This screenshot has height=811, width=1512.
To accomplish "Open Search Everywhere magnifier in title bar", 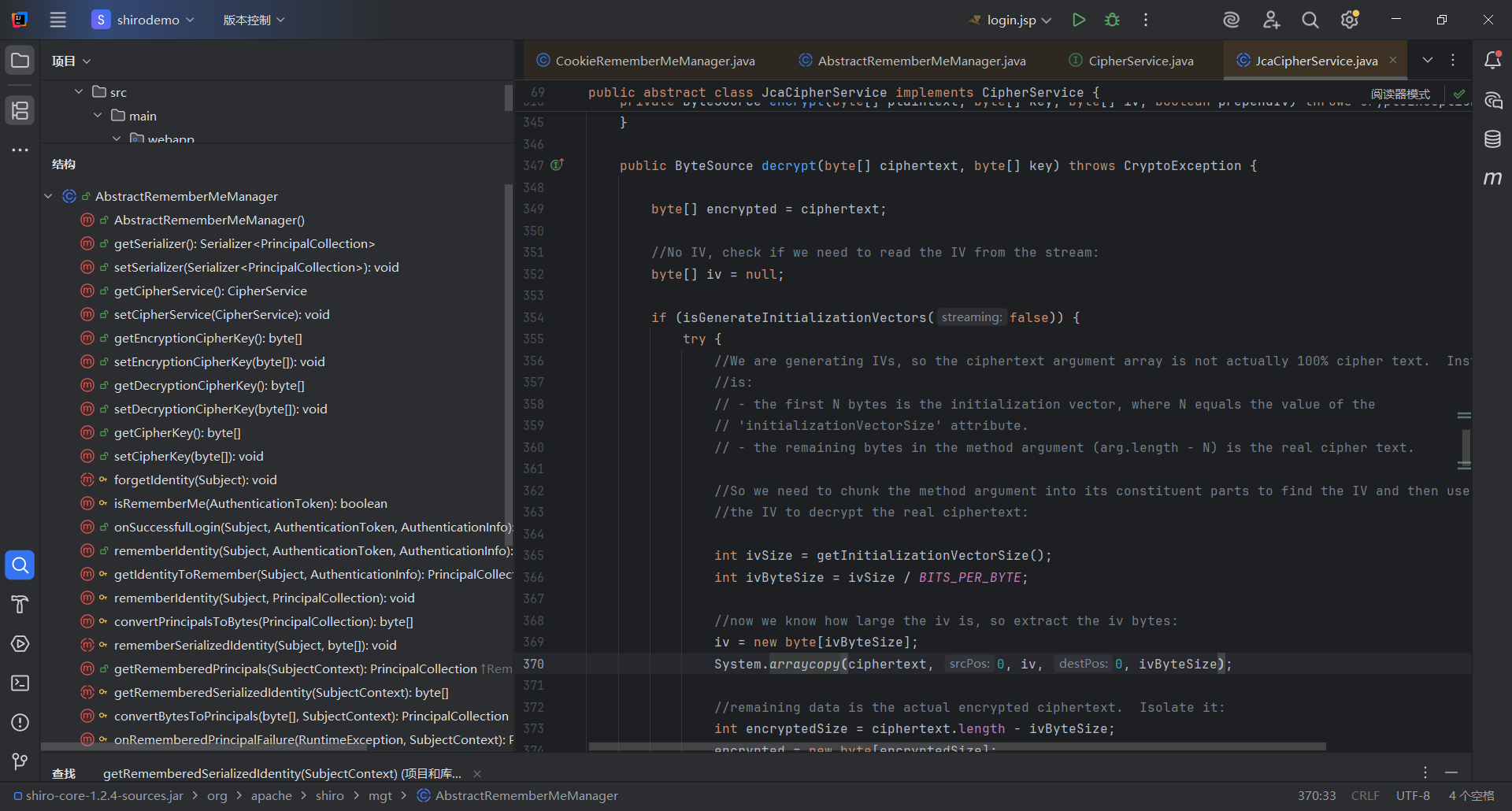I will click(1310, 20).
